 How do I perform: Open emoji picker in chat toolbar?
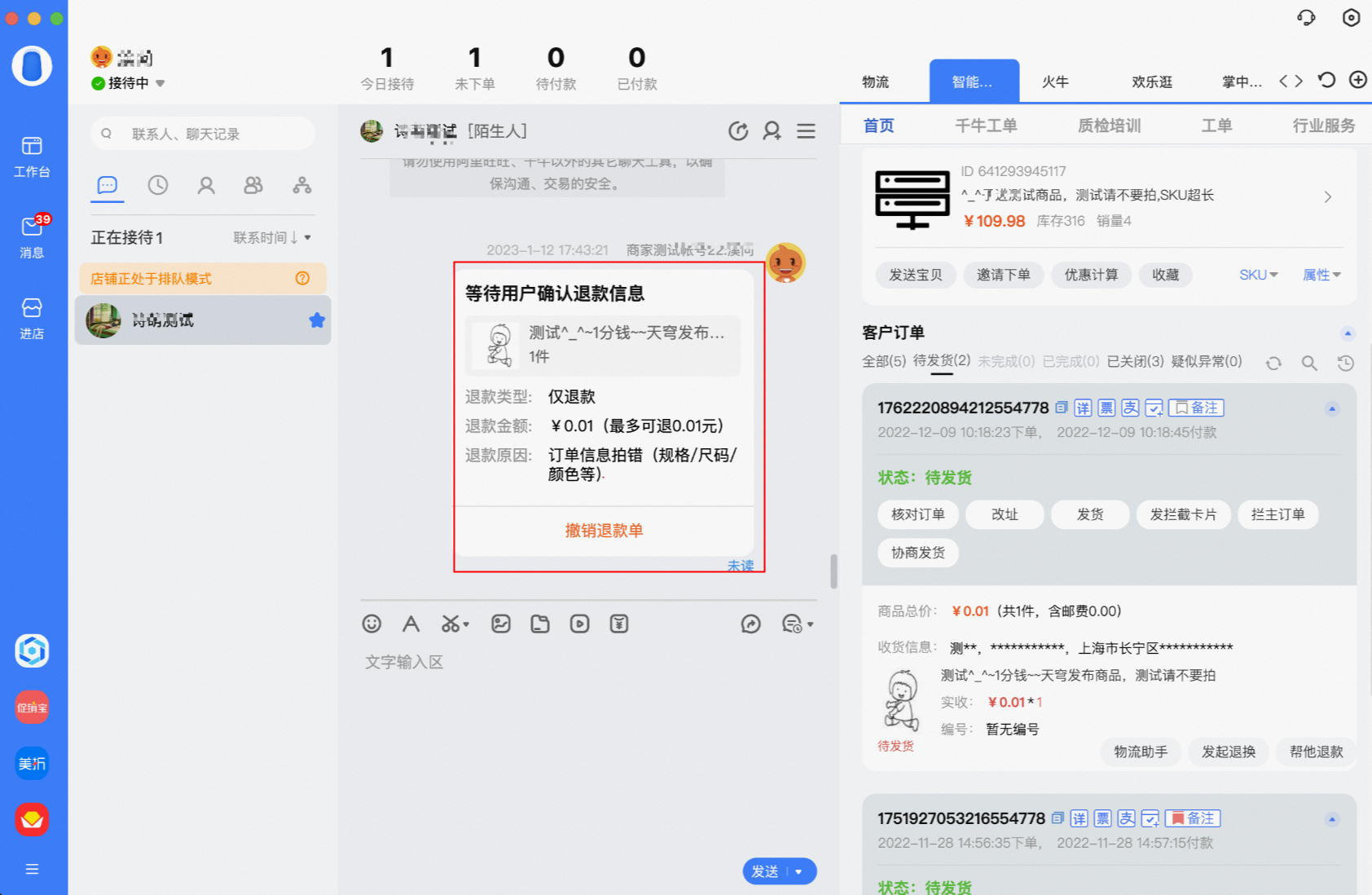pos(372,624)
